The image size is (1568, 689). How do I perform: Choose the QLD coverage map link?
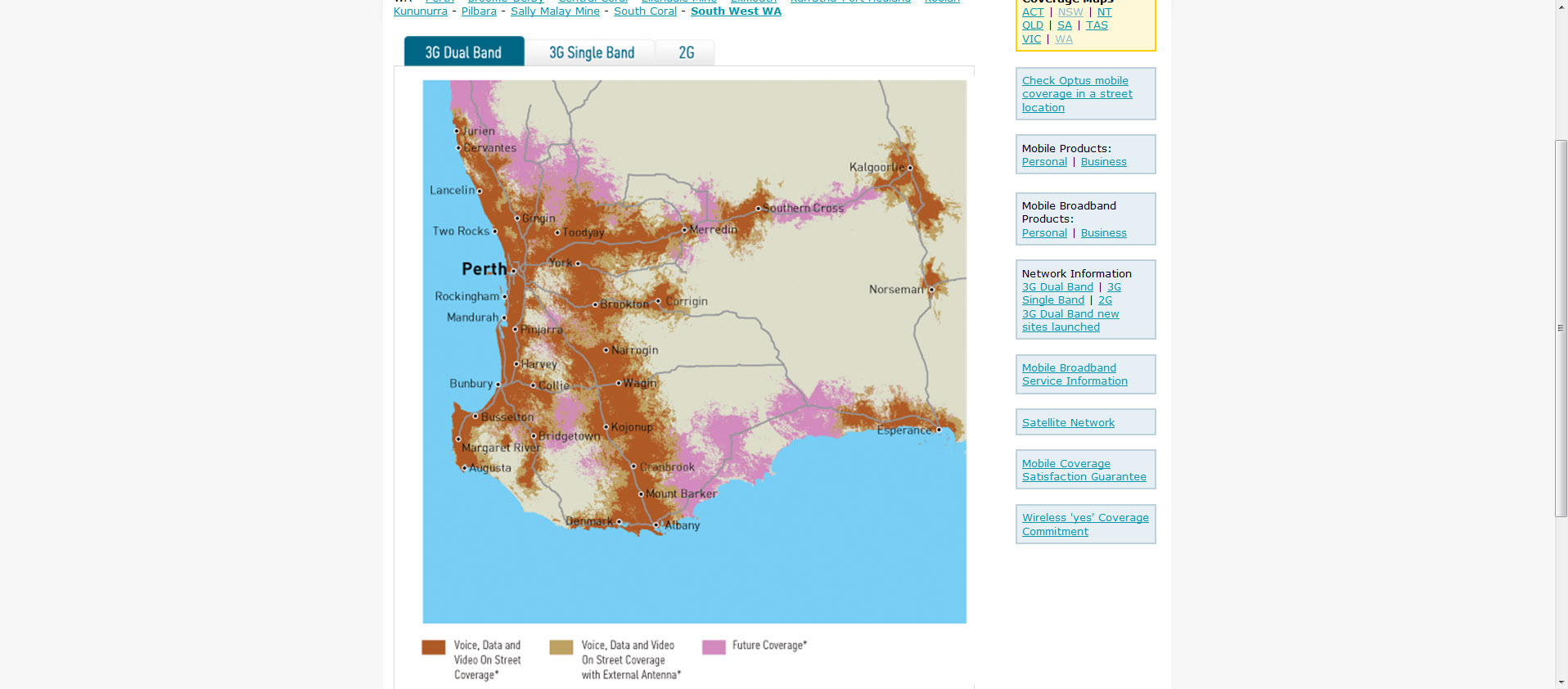pos(1032,25)
